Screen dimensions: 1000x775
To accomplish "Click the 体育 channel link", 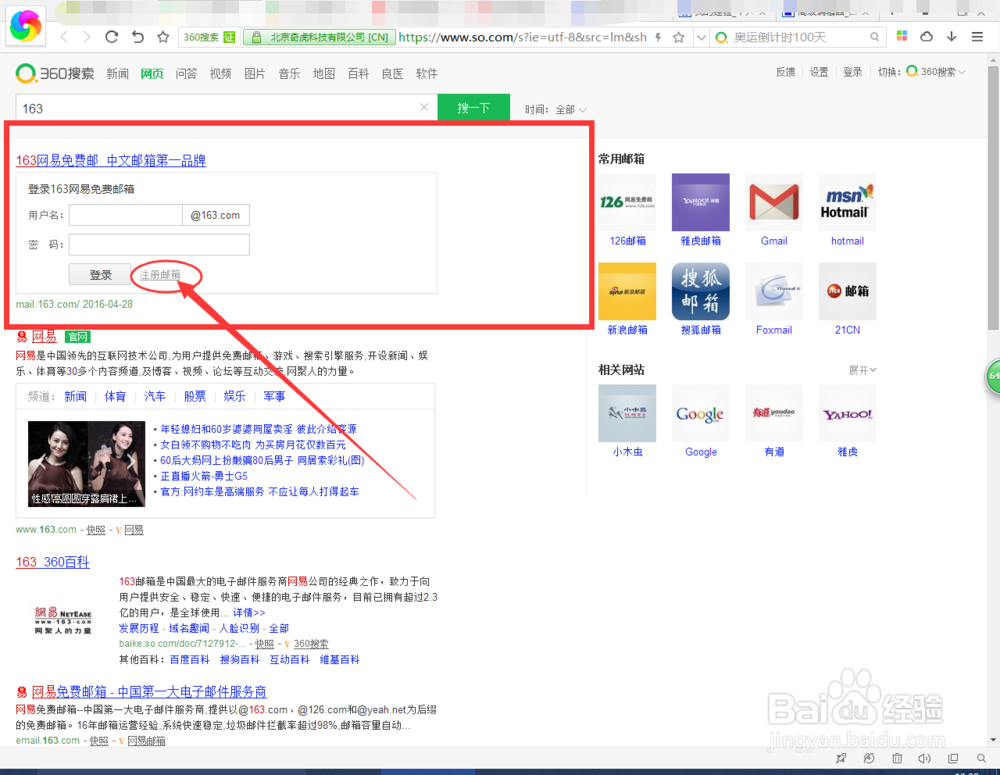I will [115, 396].
